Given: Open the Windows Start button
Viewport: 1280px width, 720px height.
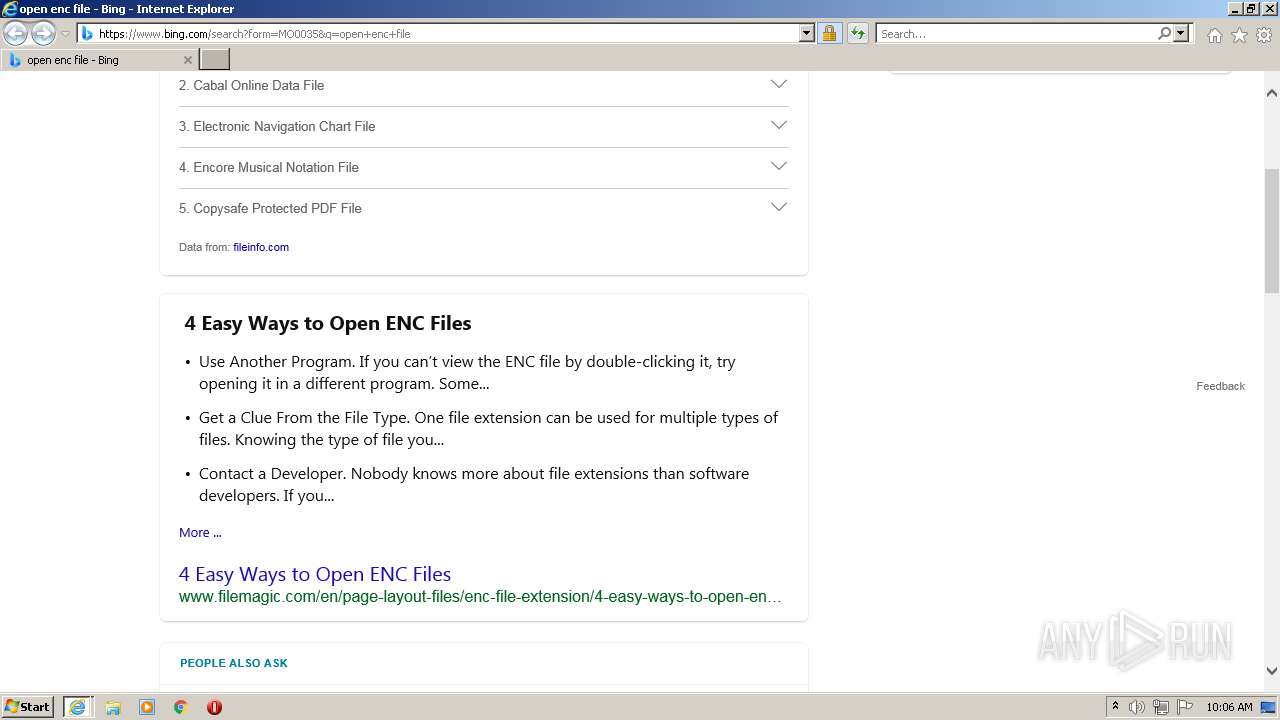Looking at the screenshot, I should pos(28,707).
